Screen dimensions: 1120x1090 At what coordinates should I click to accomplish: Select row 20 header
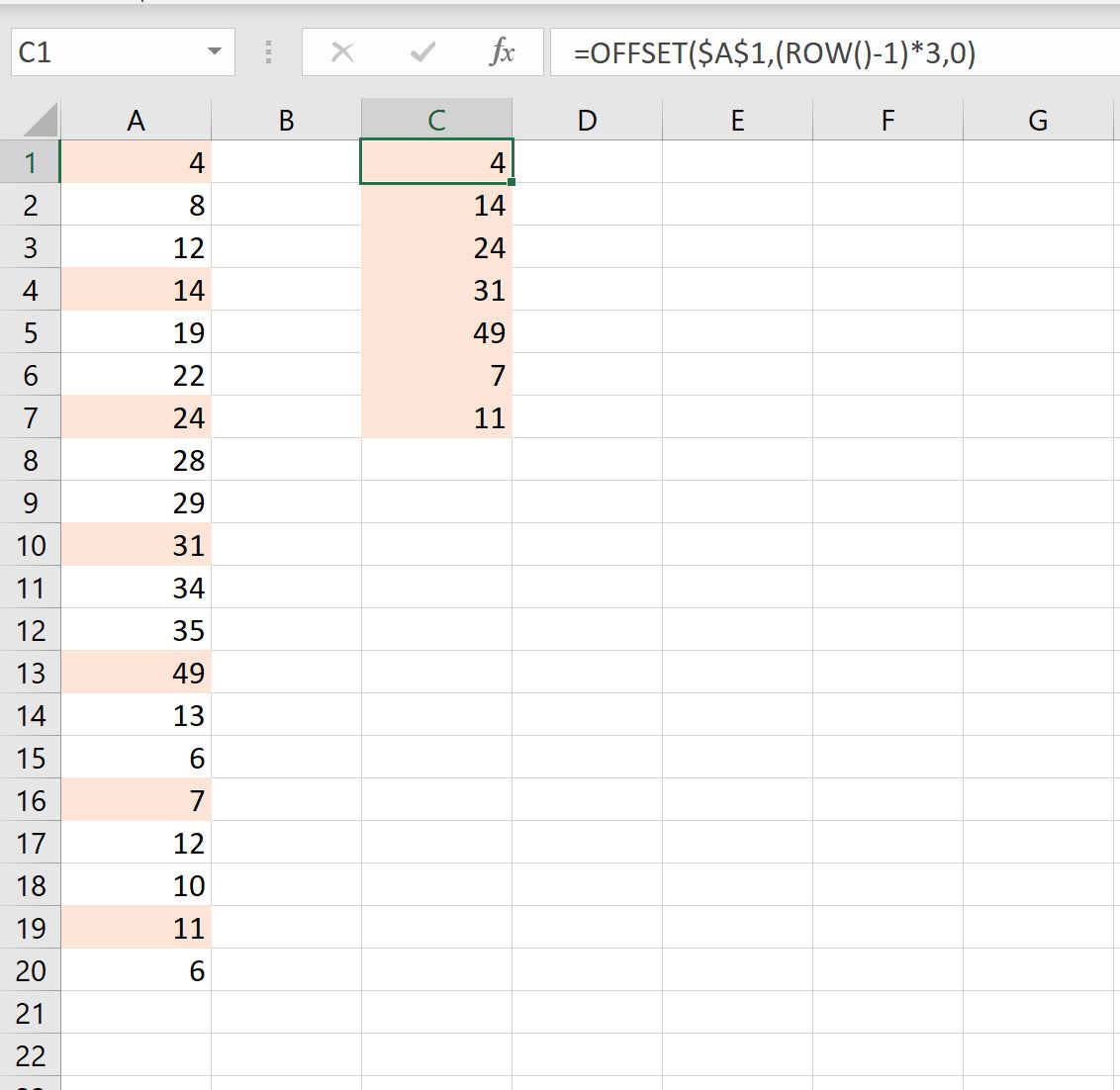click(30, 970)
